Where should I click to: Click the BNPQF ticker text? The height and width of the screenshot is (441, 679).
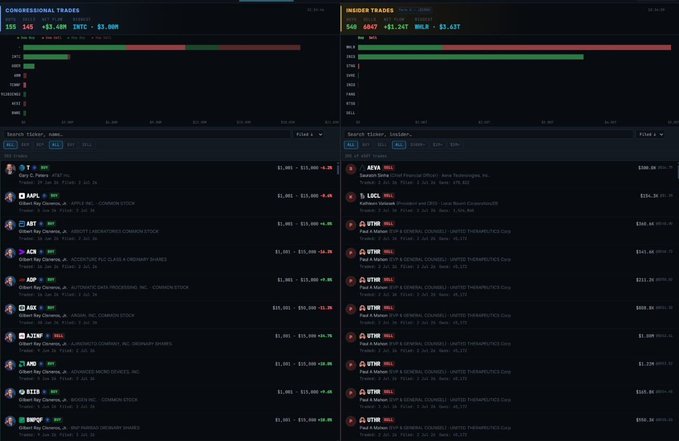(x=35, y=420)
